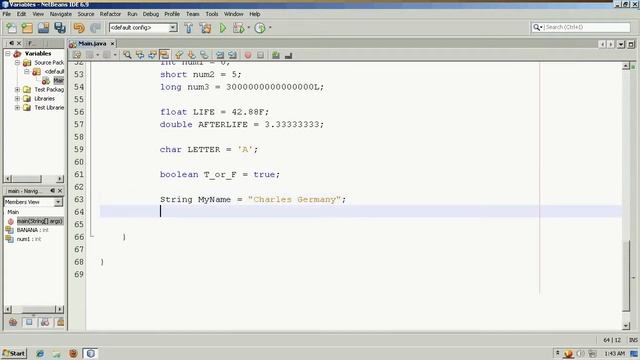Open the Debug menu
This screenshot has width=640, height=360.
click(151, 14)
